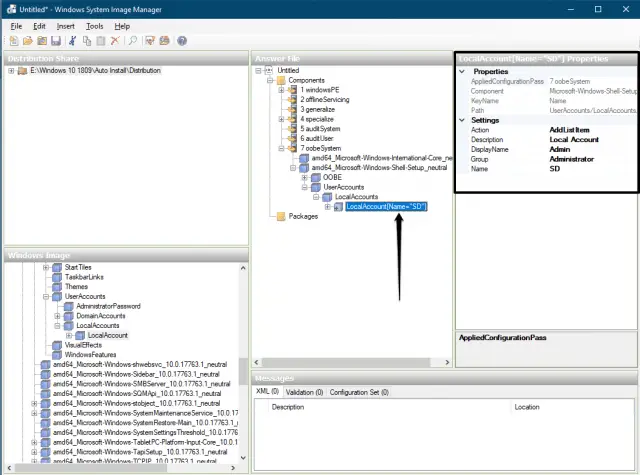The image size is (640, 475).
Task: Switch to the Validation (0) tab
Action: click(x=304, y=393)
